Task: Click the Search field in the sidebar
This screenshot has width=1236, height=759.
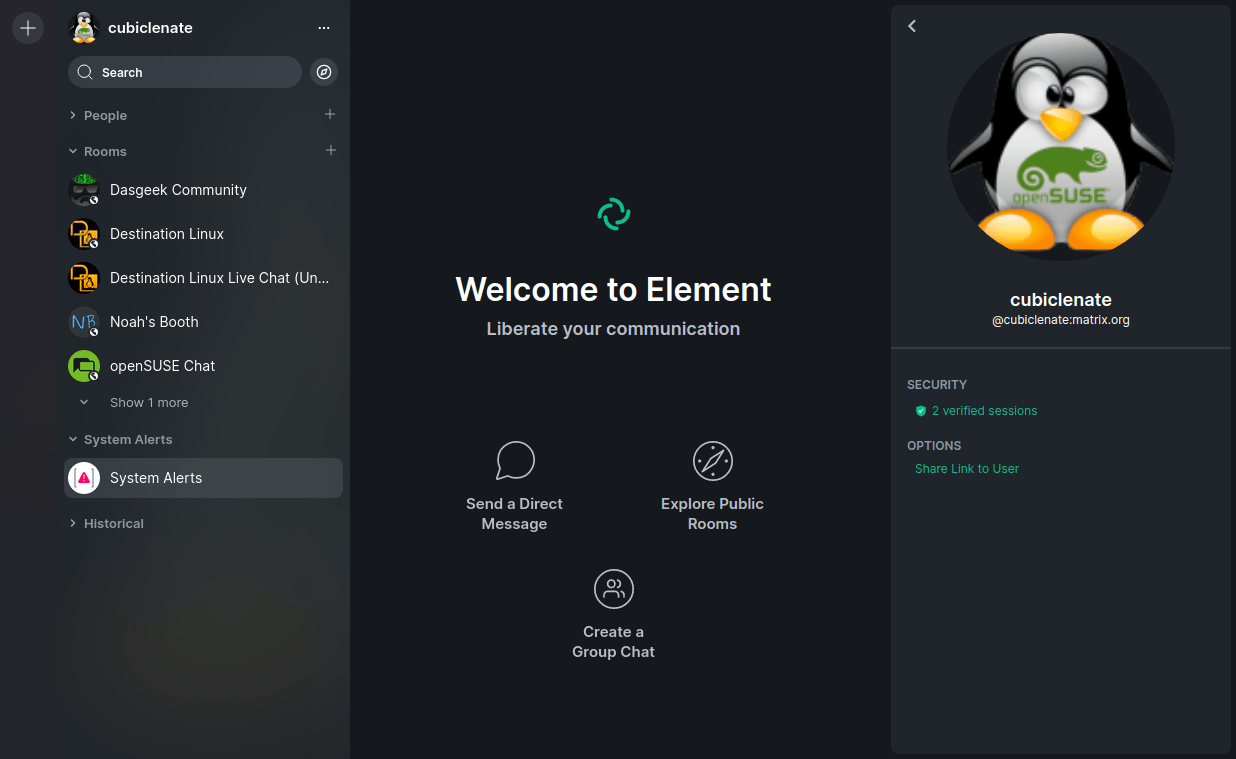Action: pyautogui.click(x=185, y=72)
